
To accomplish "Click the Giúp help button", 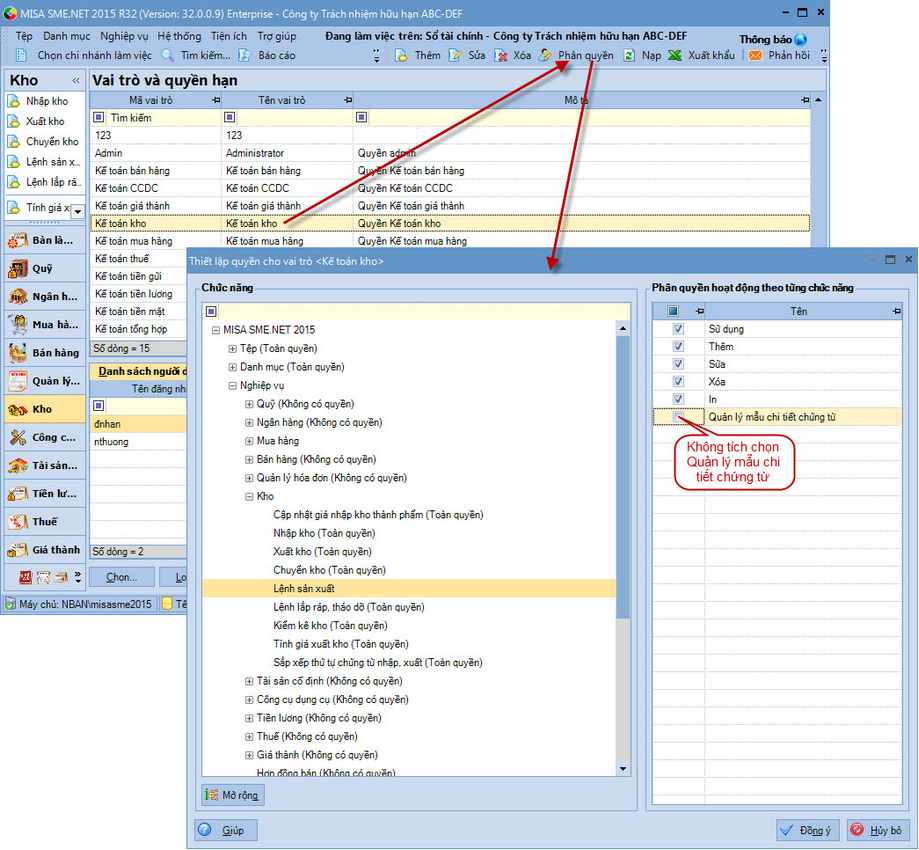I will tap(226, 830).
